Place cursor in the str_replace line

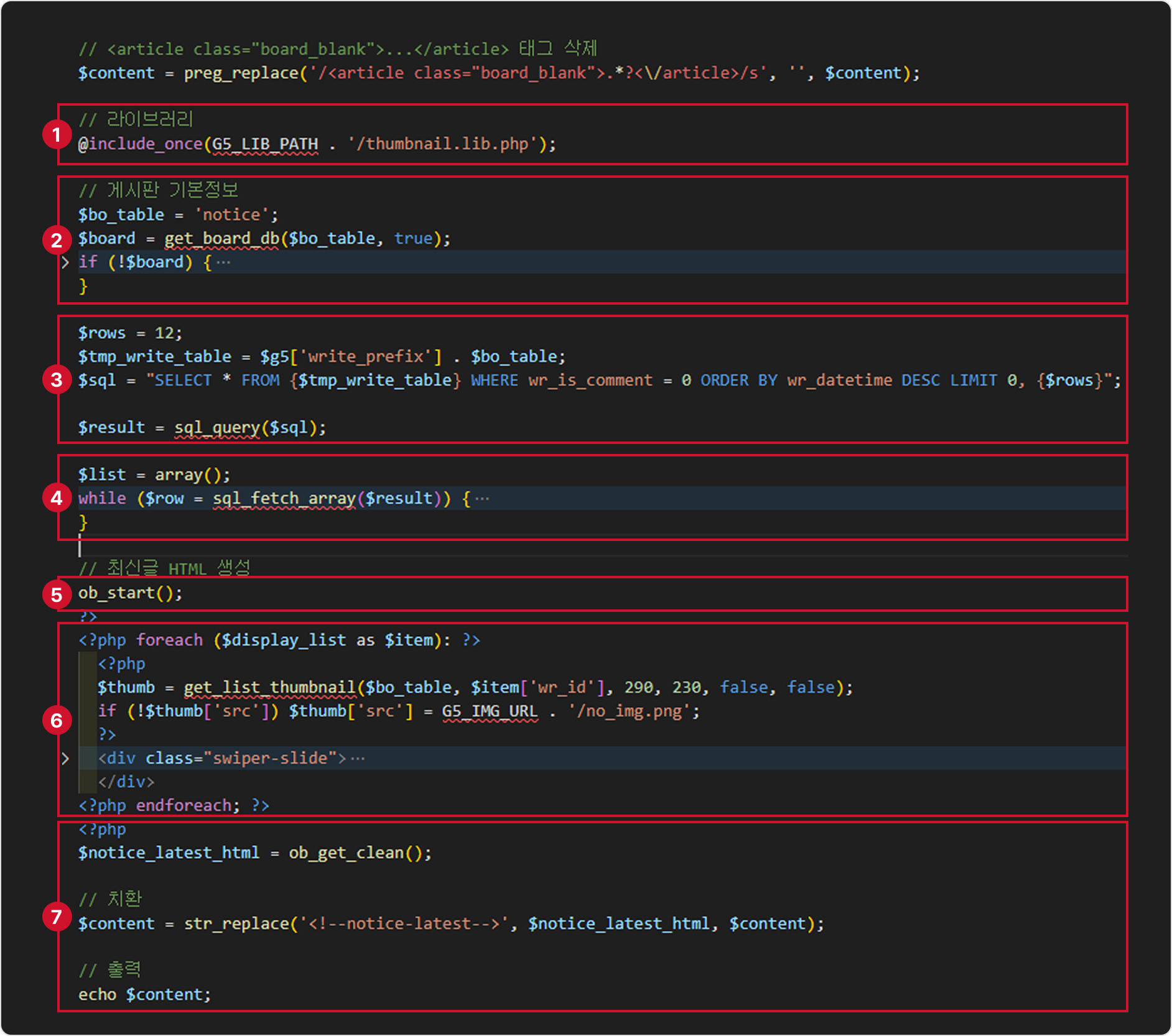click(451, 924)
